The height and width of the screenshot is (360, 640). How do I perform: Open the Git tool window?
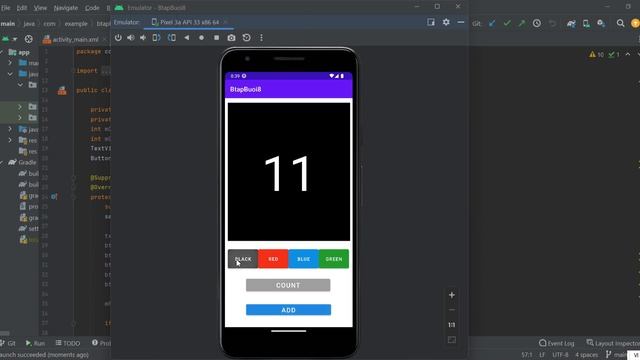8,343
